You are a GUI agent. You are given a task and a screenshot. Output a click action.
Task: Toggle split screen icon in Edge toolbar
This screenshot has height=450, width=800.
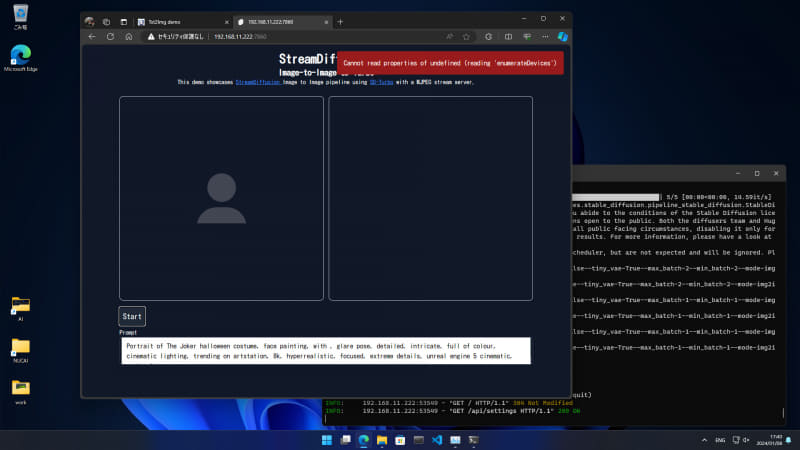pyautogui.click(x=508, y=37)
